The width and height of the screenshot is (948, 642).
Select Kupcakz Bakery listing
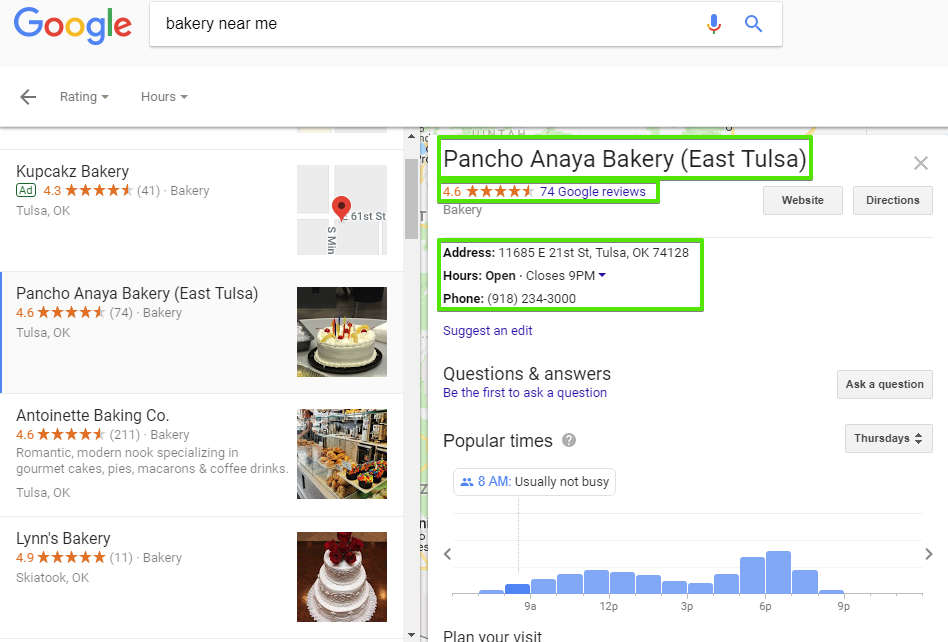point(202,210)
